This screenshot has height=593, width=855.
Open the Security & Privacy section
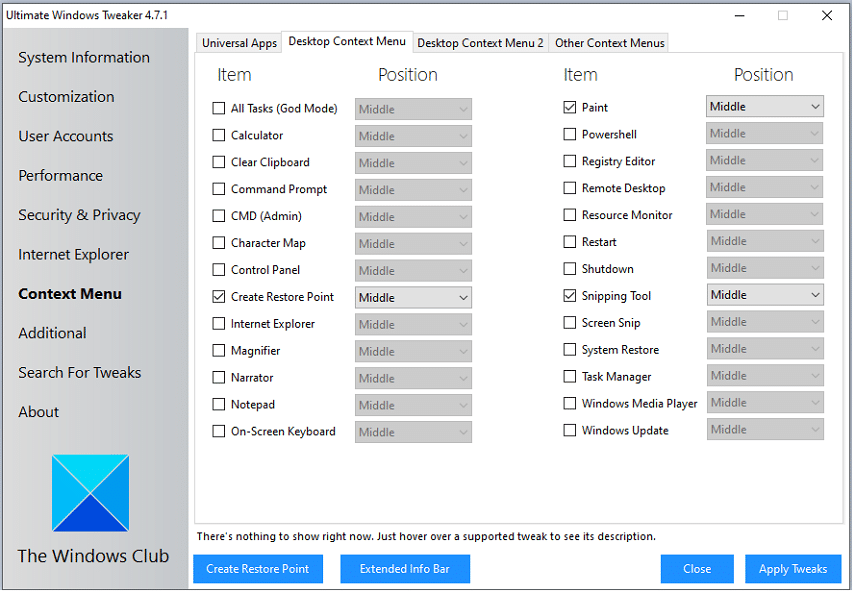click(x=80, y=215)
